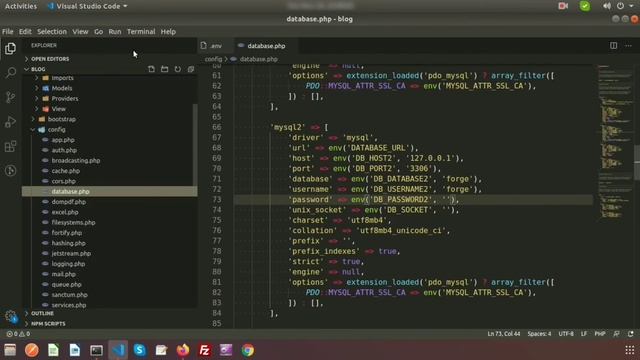Click Spaces: 4 indentation setting
Viewport: 640px width, 360px height.
[539, 334]
